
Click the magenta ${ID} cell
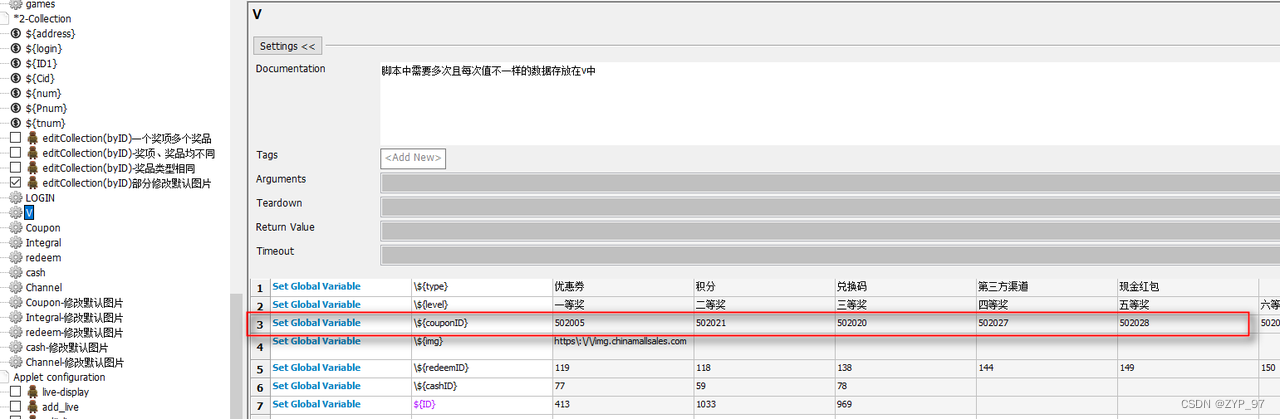[481, 405]
